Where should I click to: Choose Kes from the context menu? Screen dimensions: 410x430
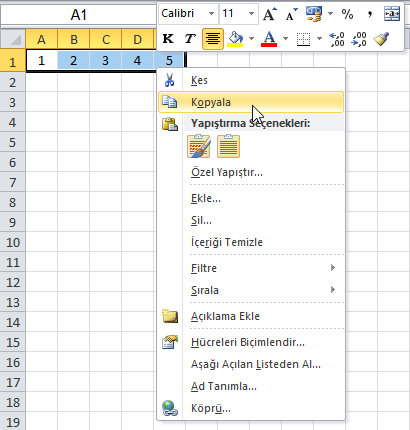(x=251, y=80)
